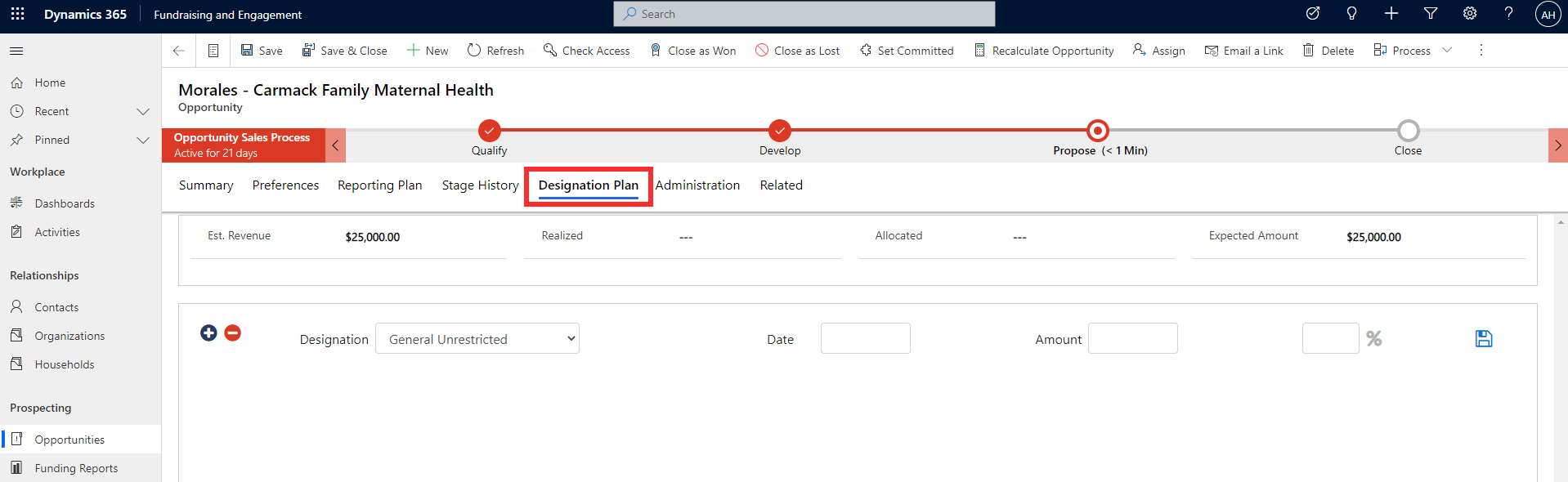Open the Designation dropdown General Unrestricted

(477, 338)
